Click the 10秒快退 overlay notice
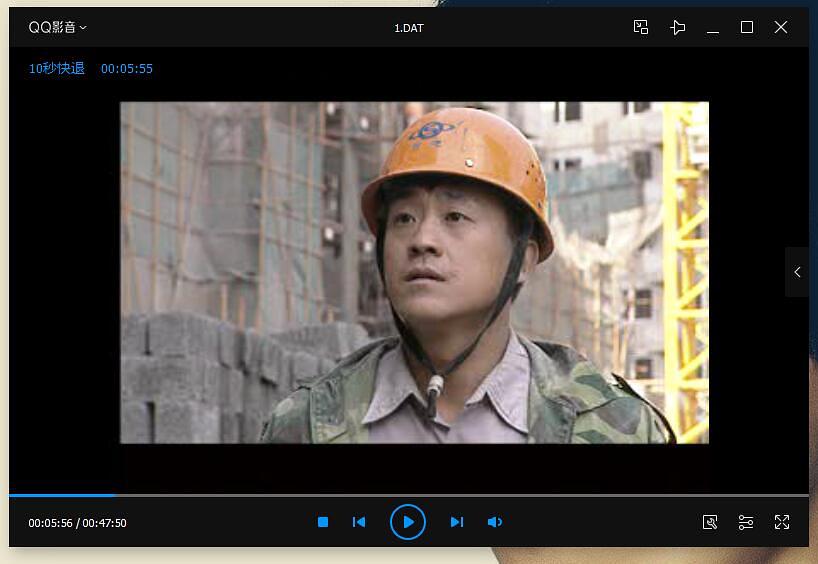Screen dimensions: 818x564 tap(56, 68)
